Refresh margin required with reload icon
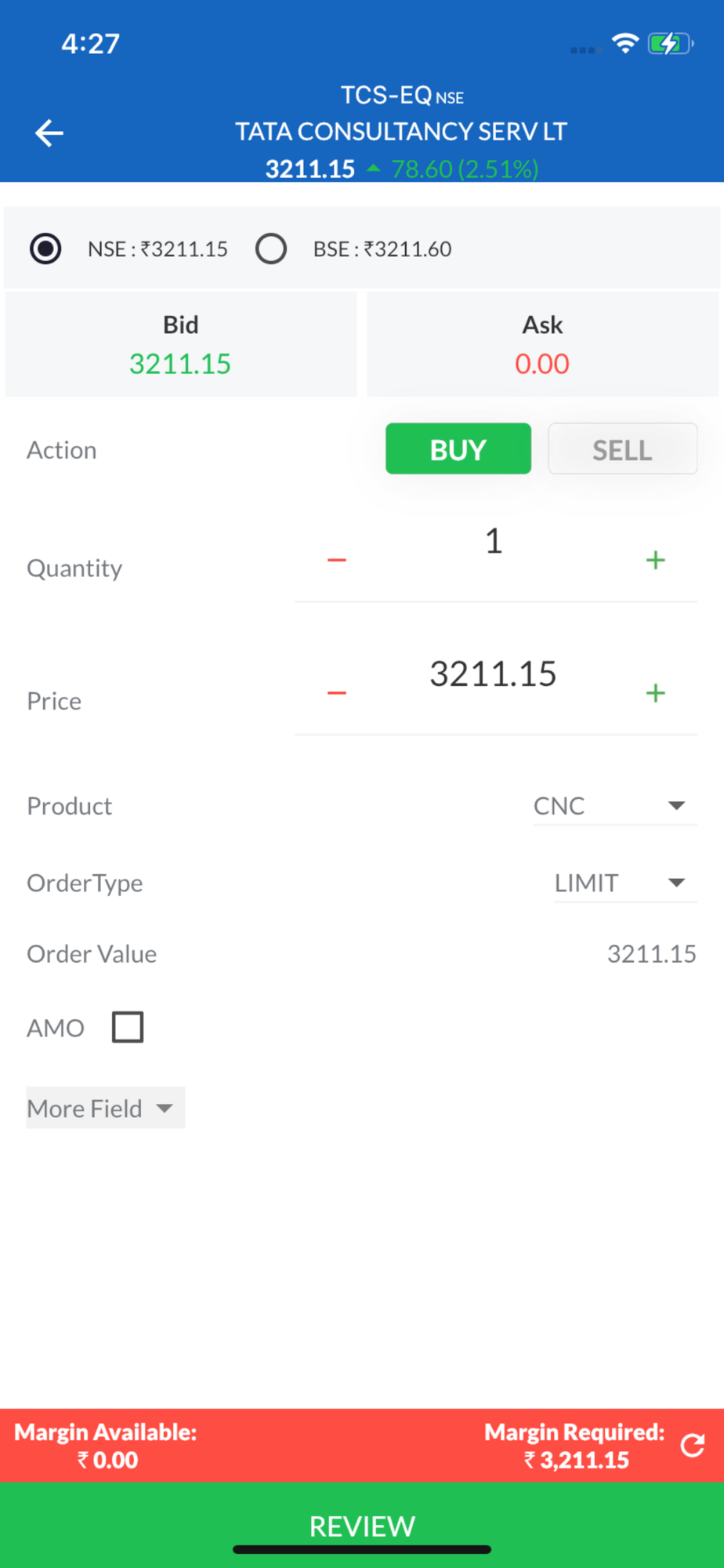The image size is (724, 1568). 693,1445
